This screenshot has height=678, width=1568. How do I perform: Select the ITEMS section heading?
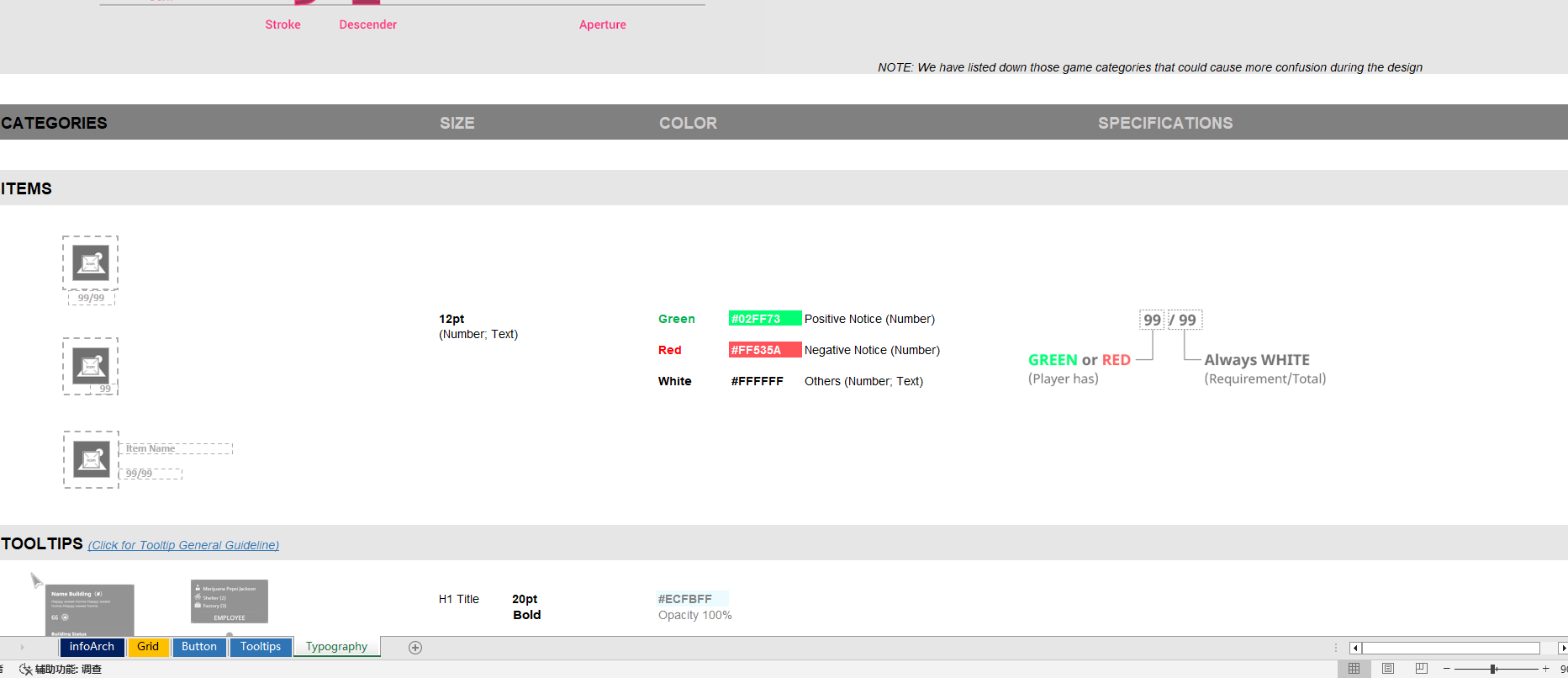click(26, 188)
